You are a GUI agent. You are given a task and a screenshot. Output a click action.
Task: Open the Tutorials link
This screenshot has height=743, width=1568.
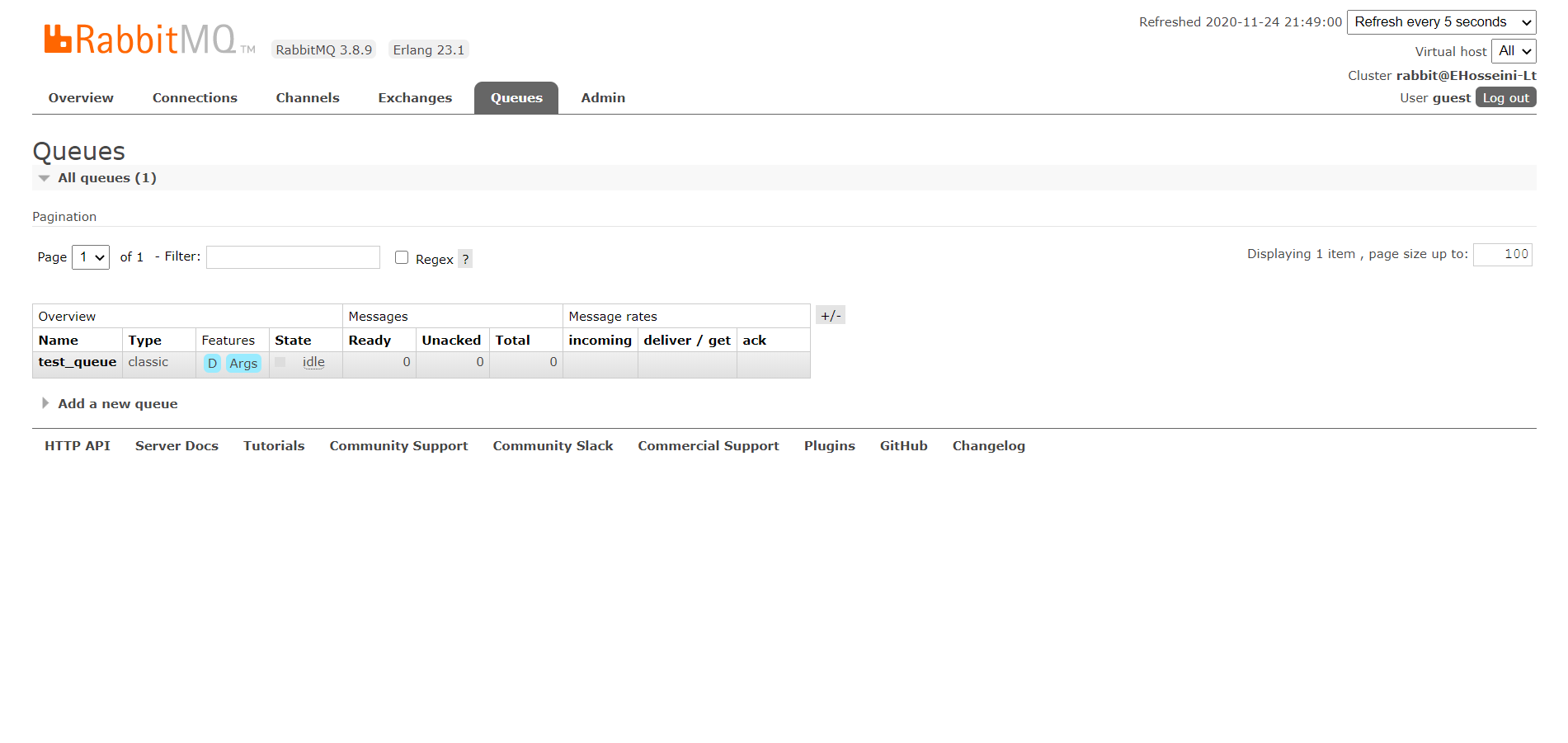coord(274,445)
